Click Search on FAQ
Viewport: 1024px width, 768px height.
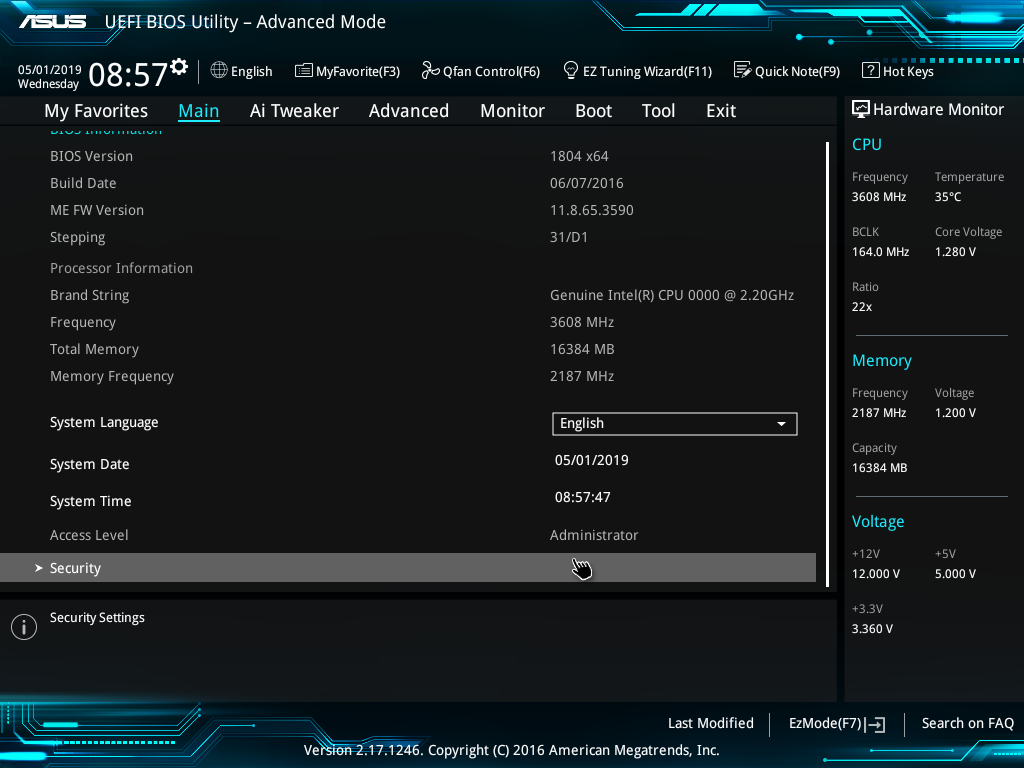coord(967,723)
